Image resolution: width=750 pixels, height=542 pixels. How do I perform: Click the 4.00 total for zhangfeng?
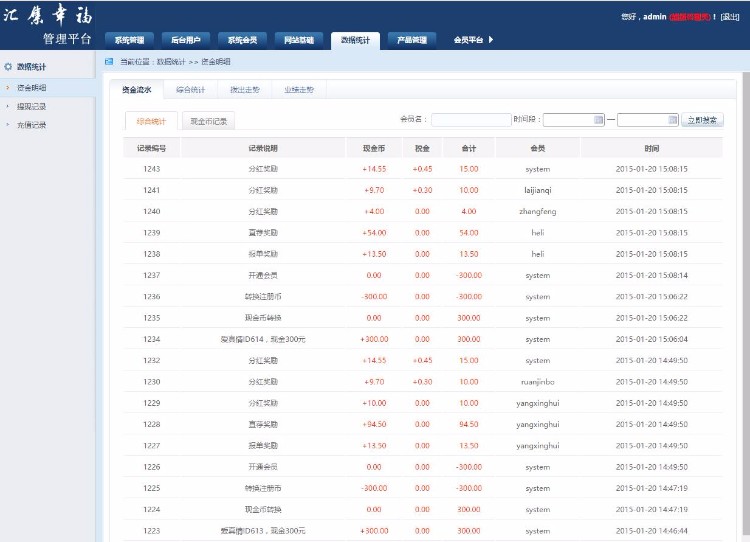(469, 211)
